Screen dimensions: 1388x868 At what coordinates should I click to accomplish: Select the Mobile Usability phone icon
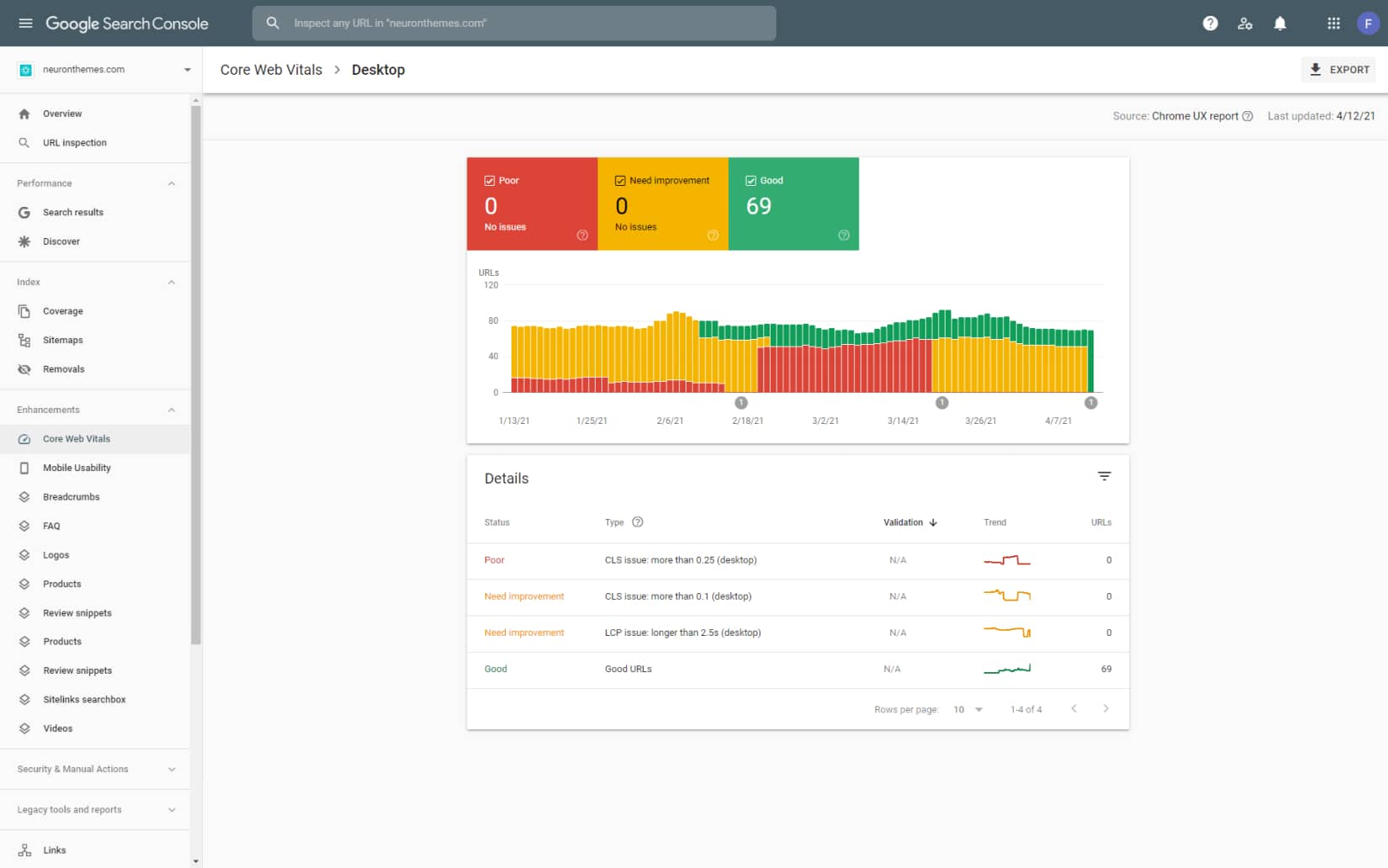point(25,468)
